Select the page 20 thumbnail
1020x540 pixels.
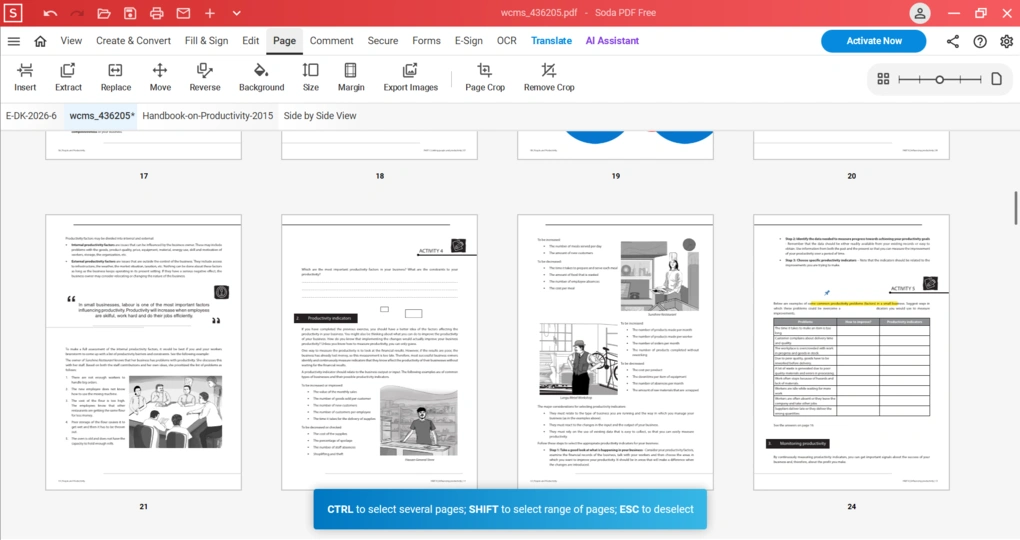852,144
